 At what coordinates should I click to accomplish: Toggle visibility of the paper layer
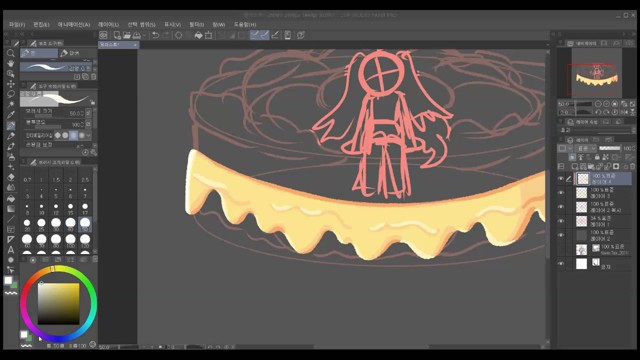tap(561, 264)
